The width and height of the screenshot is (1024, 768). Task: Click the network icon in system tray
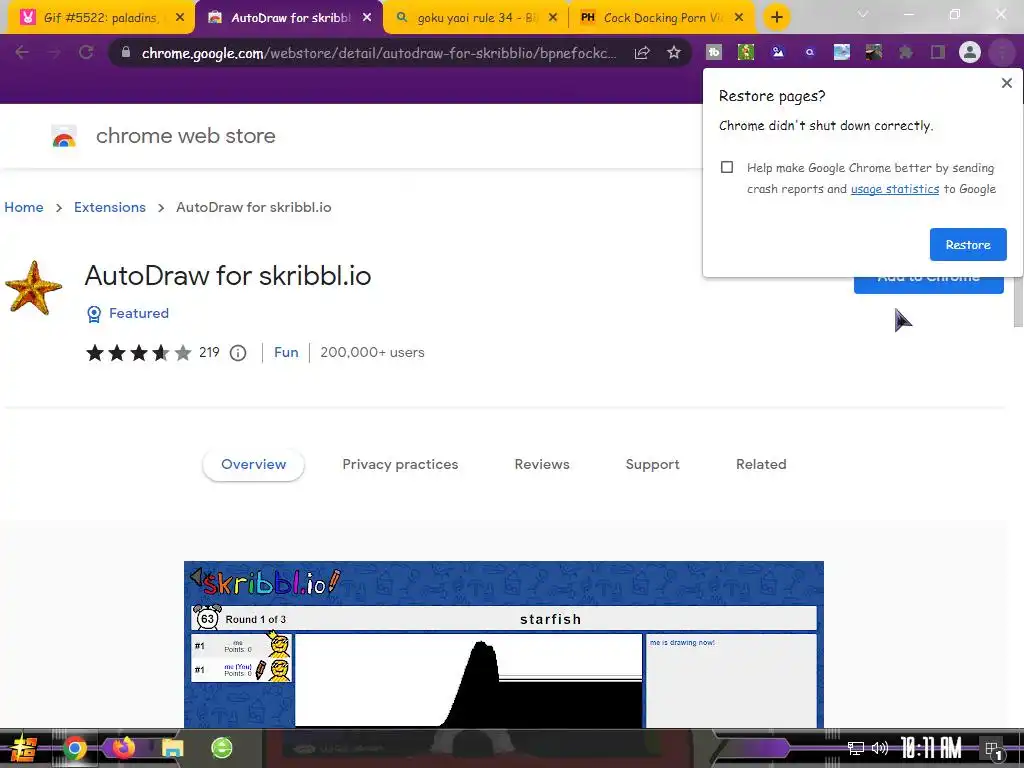[856, 748]
